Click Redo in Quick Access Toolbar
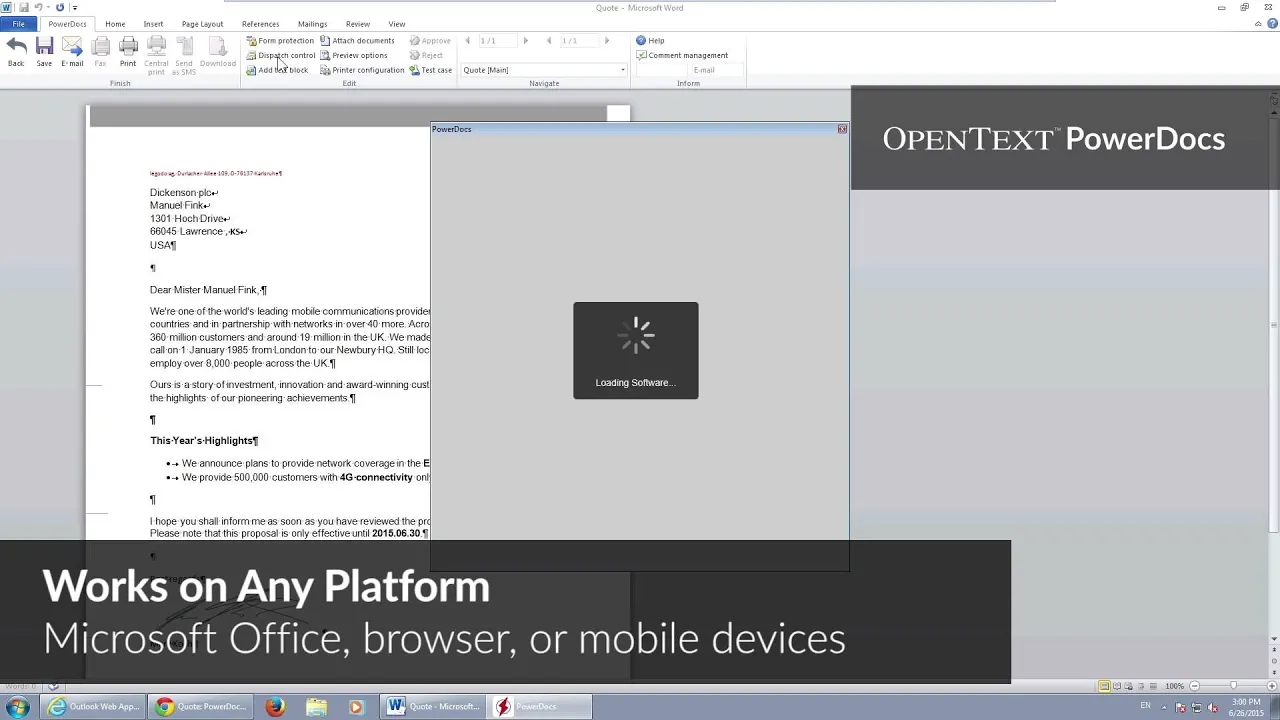 pos(60,7)
